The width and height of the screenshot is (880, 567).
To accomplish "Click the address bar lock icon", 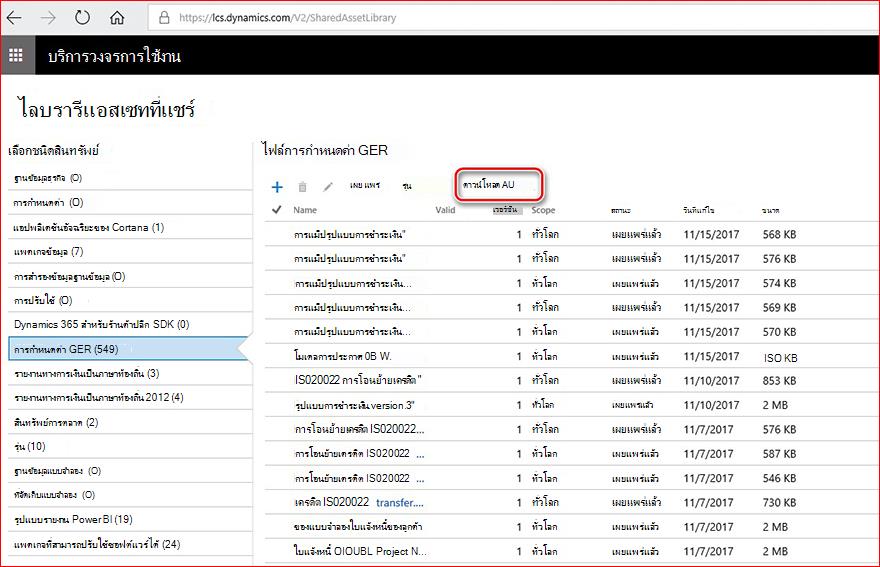I will coord(164,17).
